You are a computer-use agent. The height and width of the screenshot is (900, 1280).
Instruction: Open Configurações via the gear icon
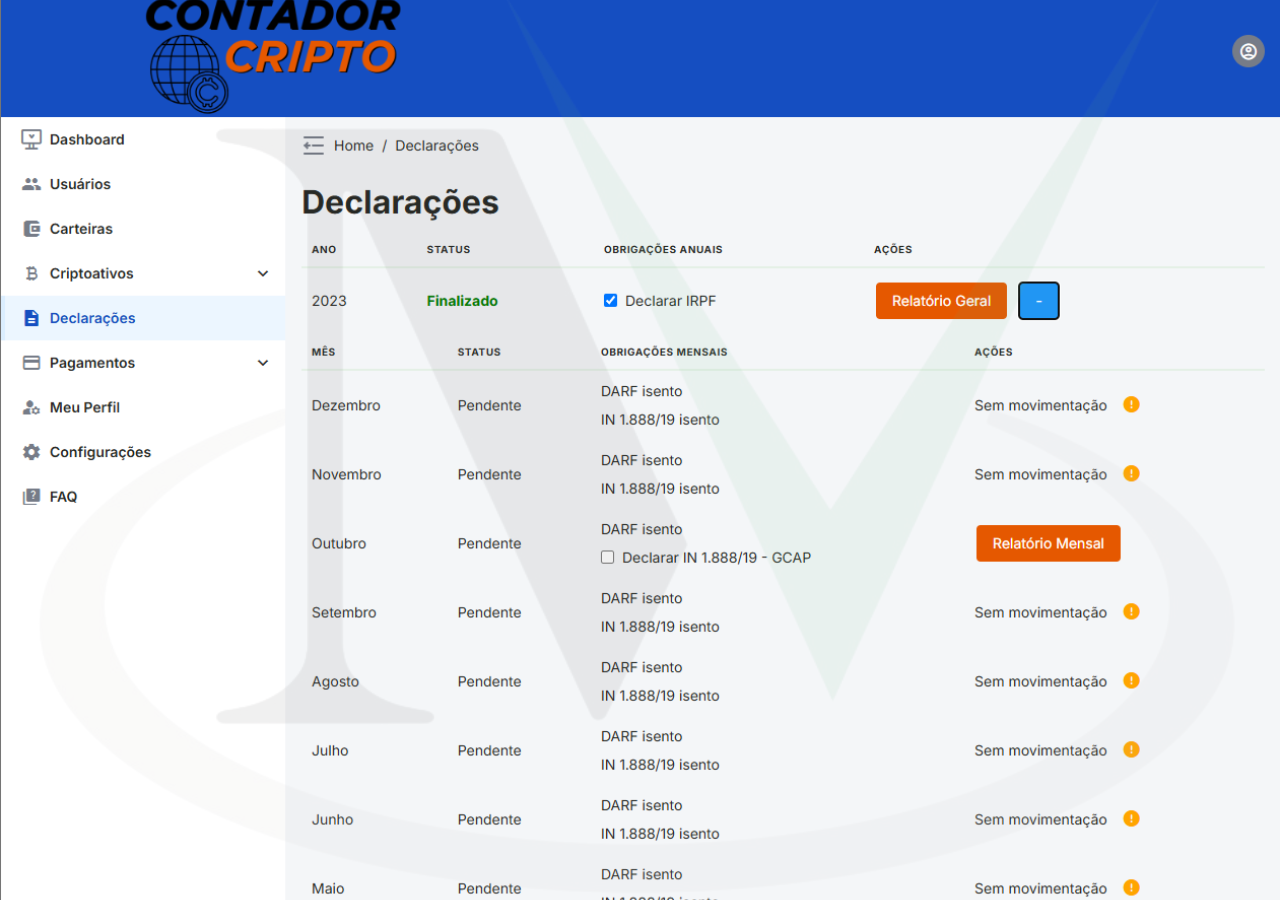(30, 452)
